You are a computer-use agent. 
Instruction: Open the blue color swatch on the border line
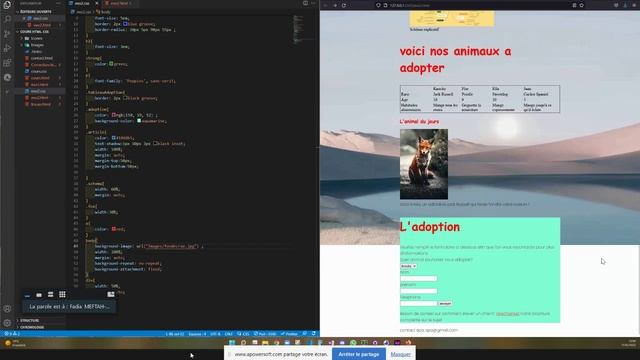click(x=125, y=24)
